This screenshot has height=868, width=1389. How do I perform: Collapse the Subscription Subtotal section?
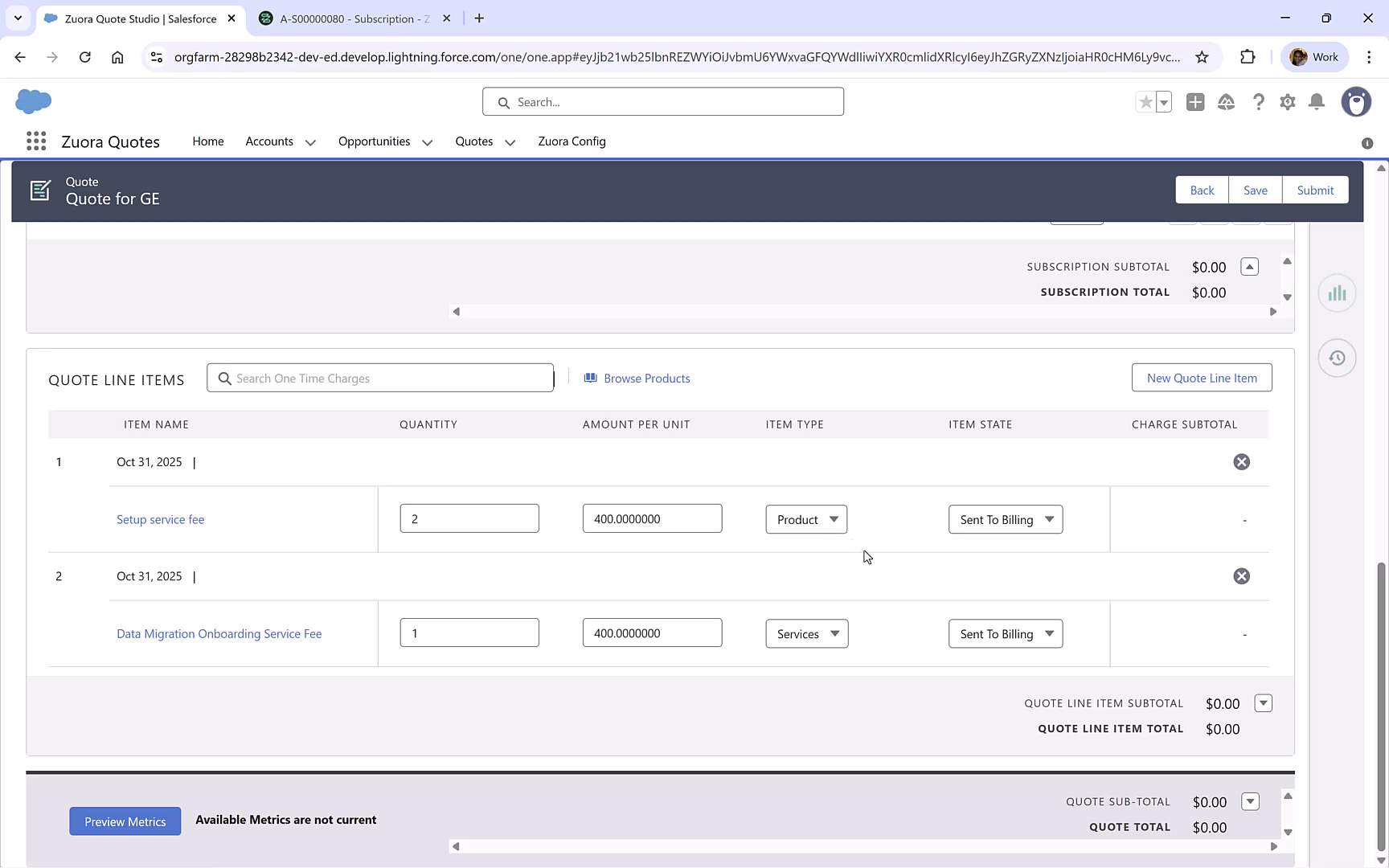[x=1248, y=266]
